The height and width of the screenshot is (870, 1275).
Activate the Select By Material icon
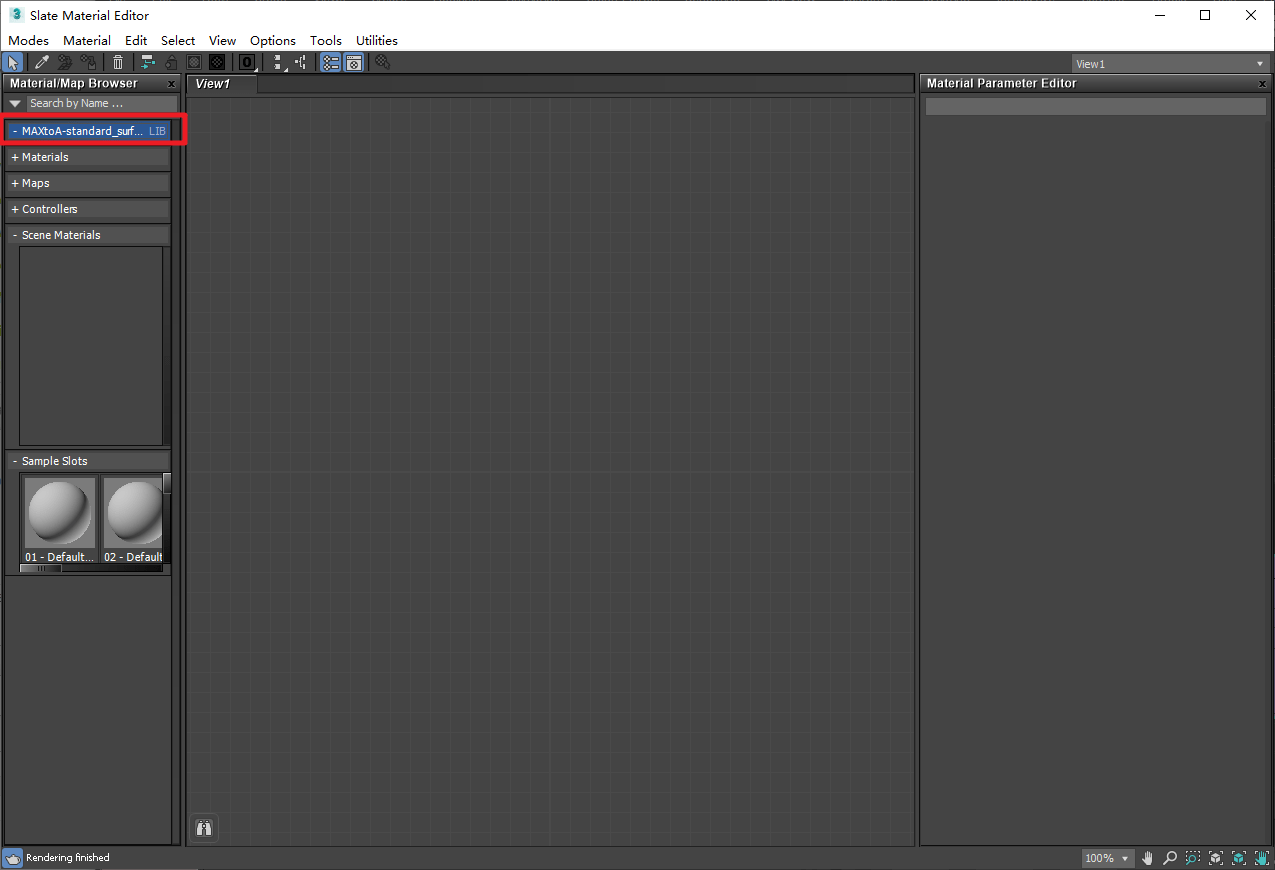point(381,62)
